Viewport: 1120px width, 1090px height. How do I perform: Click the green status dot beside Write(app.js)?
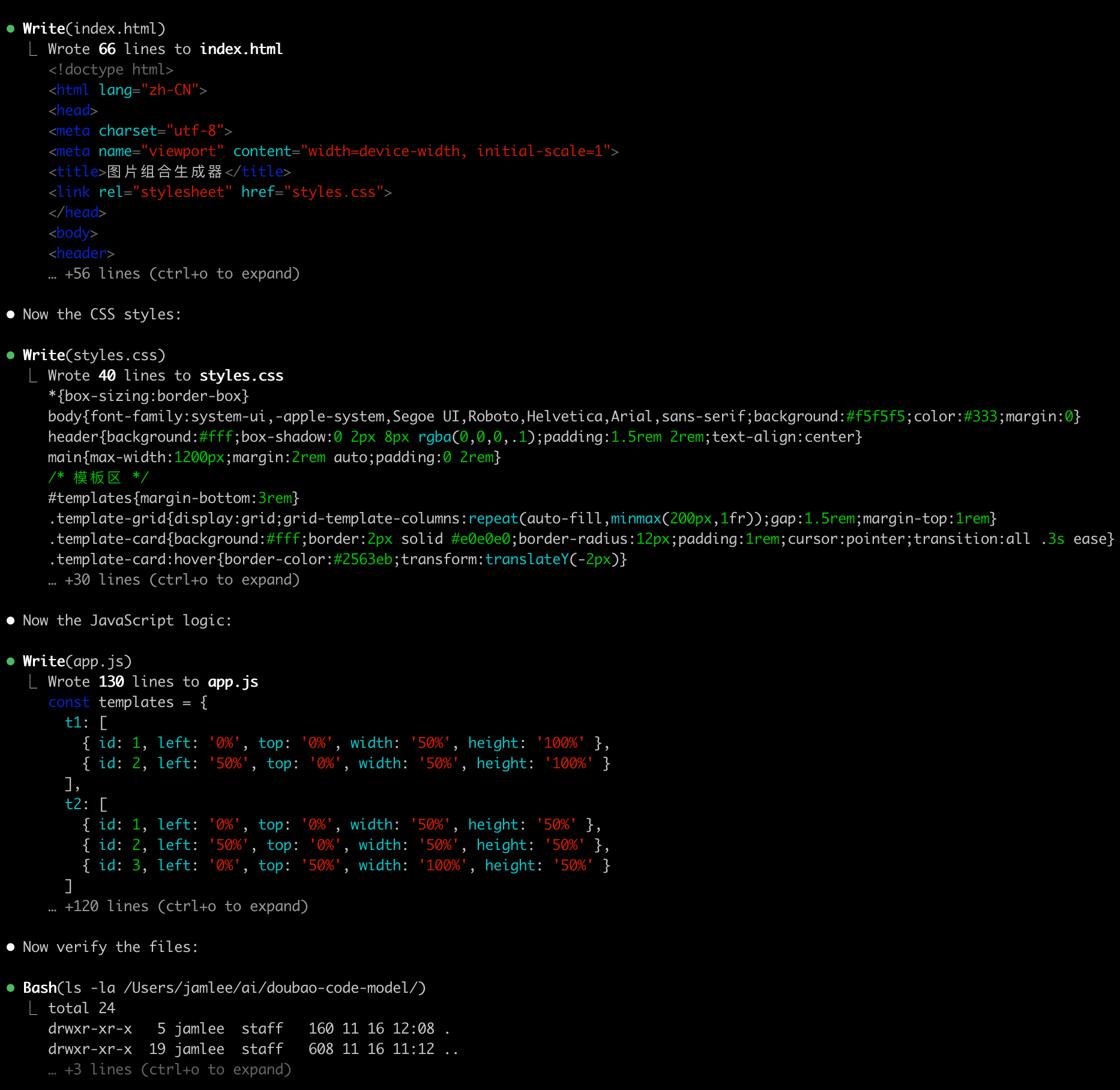10,661
